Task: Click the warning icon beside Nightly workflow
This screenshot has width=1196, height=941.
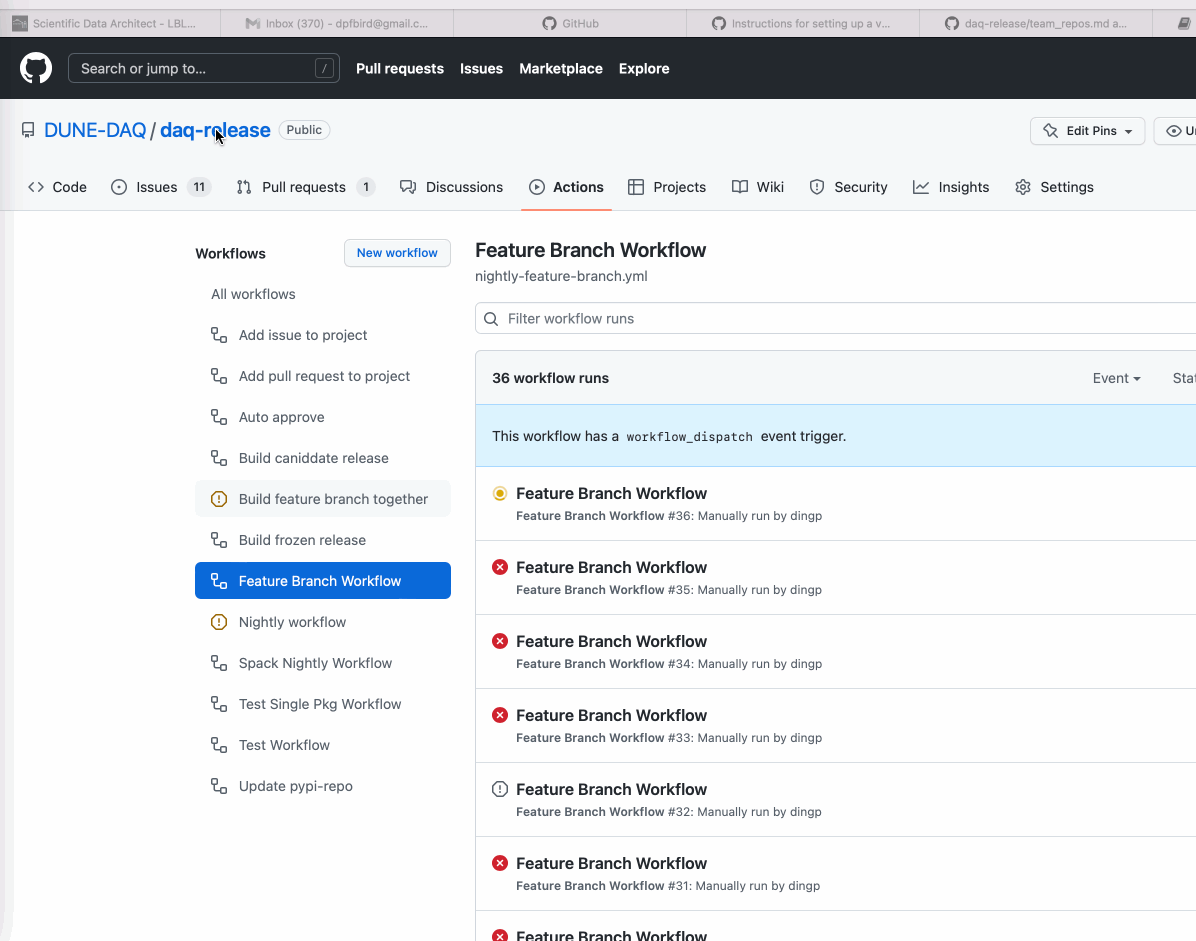Action: pos(219,621)
